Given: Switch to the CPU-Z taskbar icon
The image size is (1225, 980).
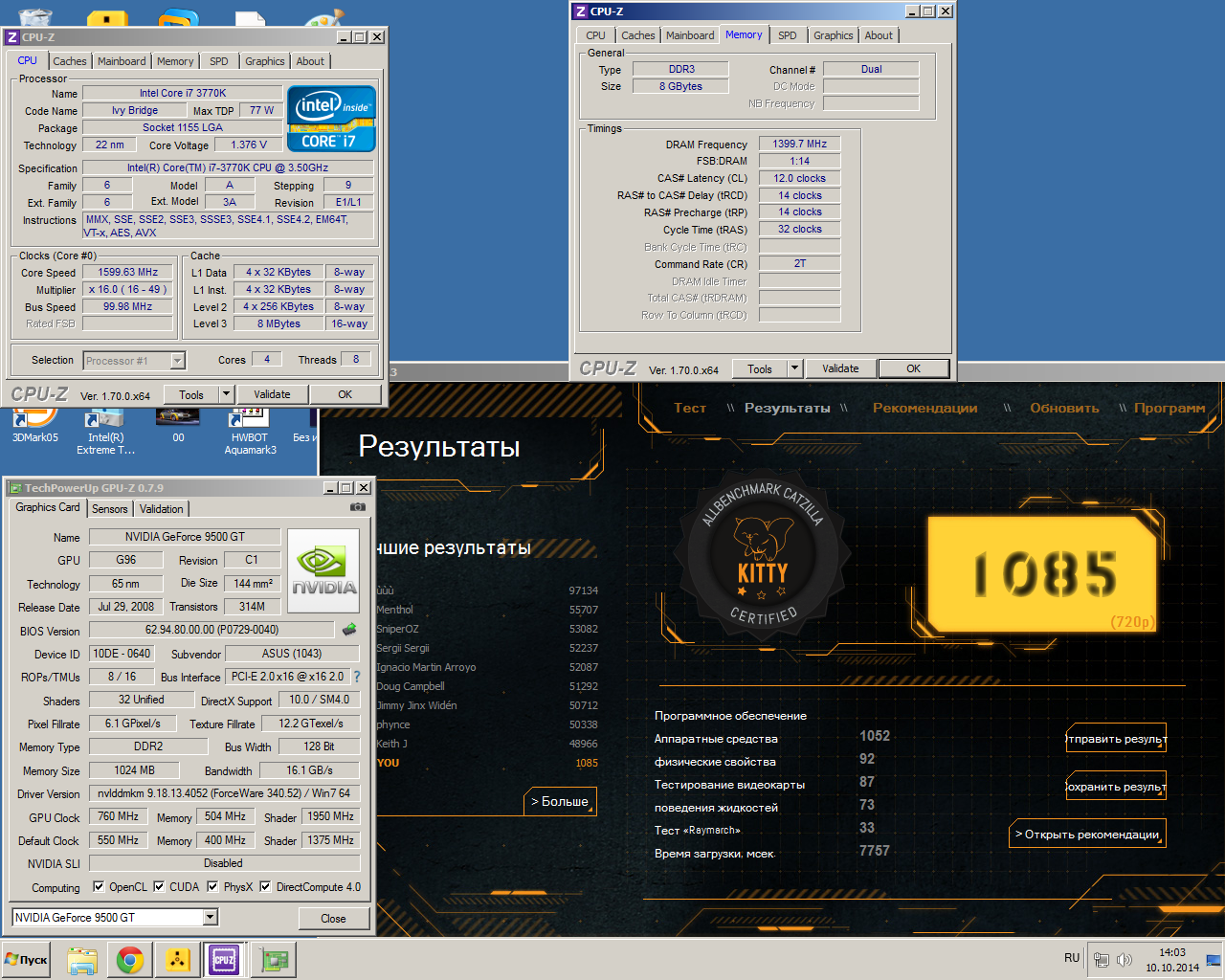Looking at the screenshot, I should pyautogui.click(x=224, y=960).
